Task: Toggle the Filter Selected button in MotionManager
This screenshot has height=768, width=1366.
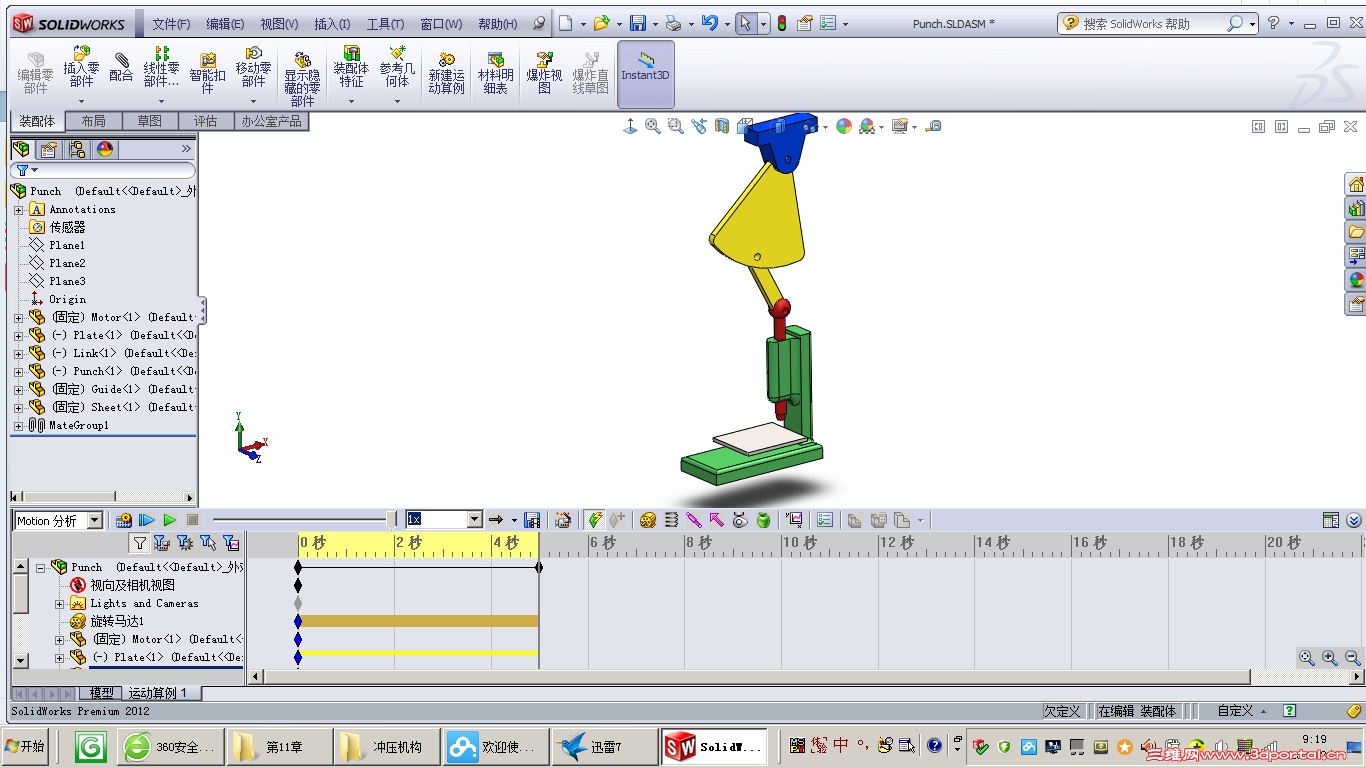Action: click(x=208, y=543)
